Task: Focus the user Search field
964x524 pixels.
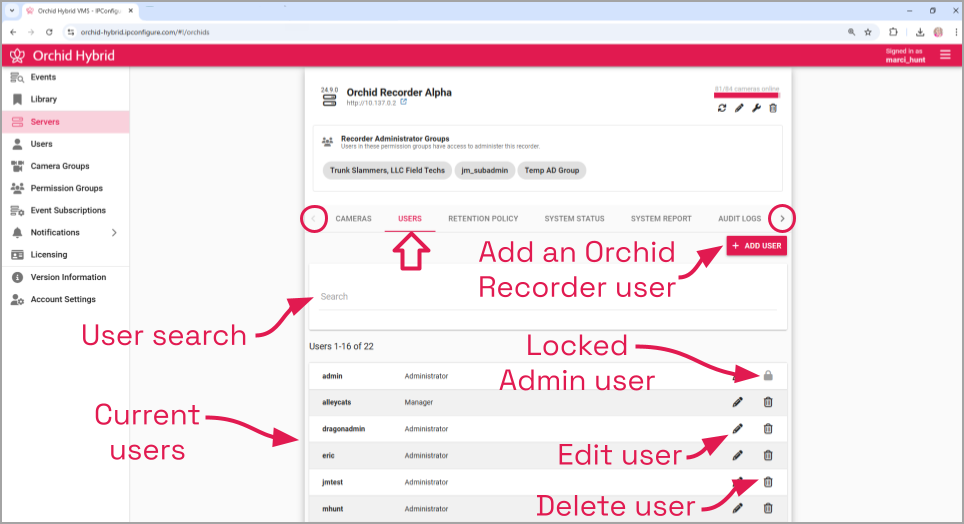Action: point(548,296)
